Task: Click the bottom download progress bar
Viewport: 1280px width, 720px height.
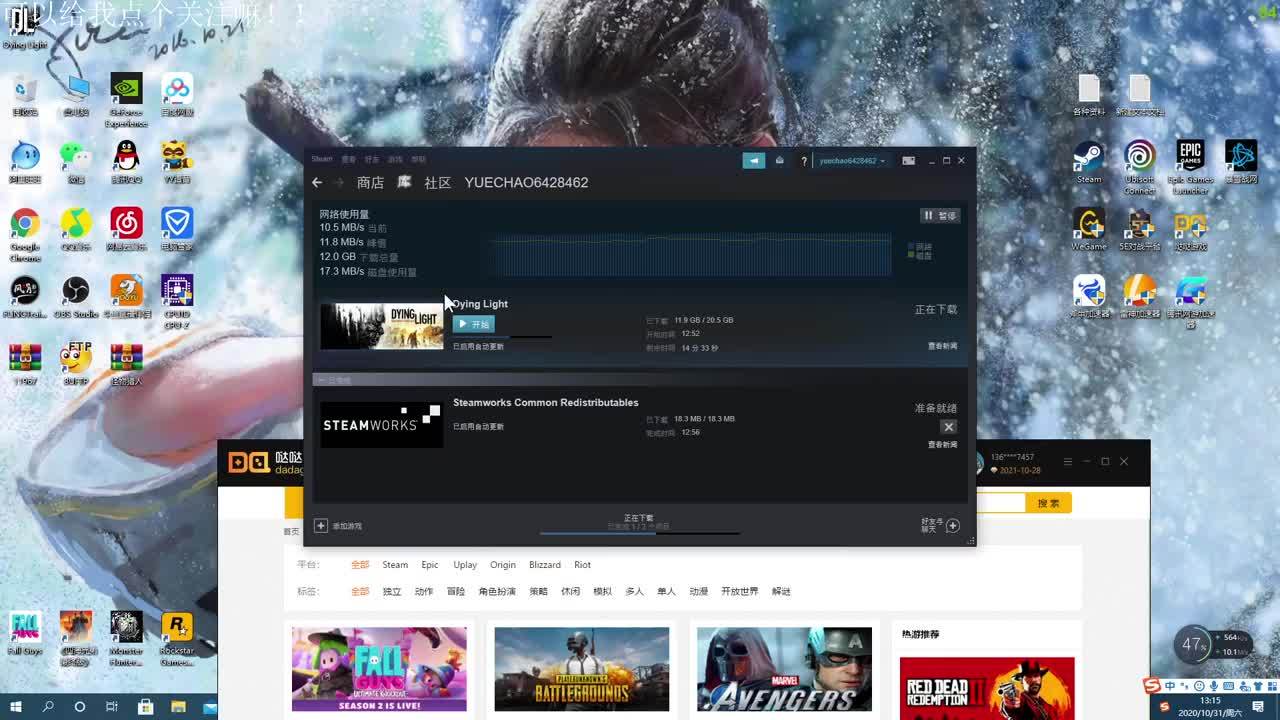Action: point(640,533)
